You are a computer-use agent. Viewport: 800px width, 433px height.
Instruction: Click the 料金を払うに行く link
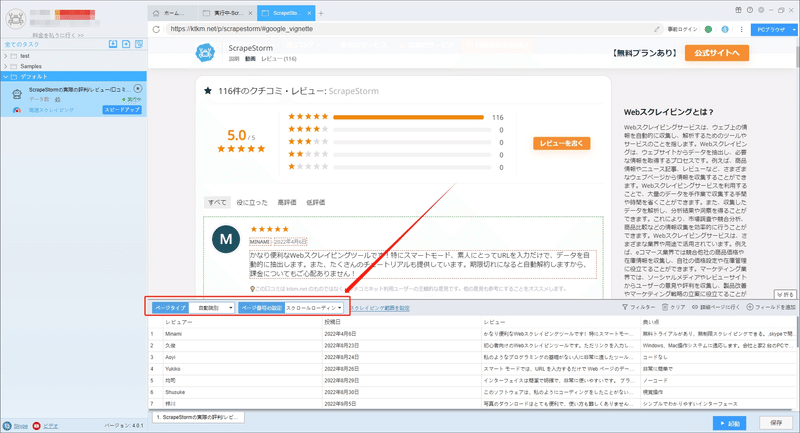(x=58, y=35)
